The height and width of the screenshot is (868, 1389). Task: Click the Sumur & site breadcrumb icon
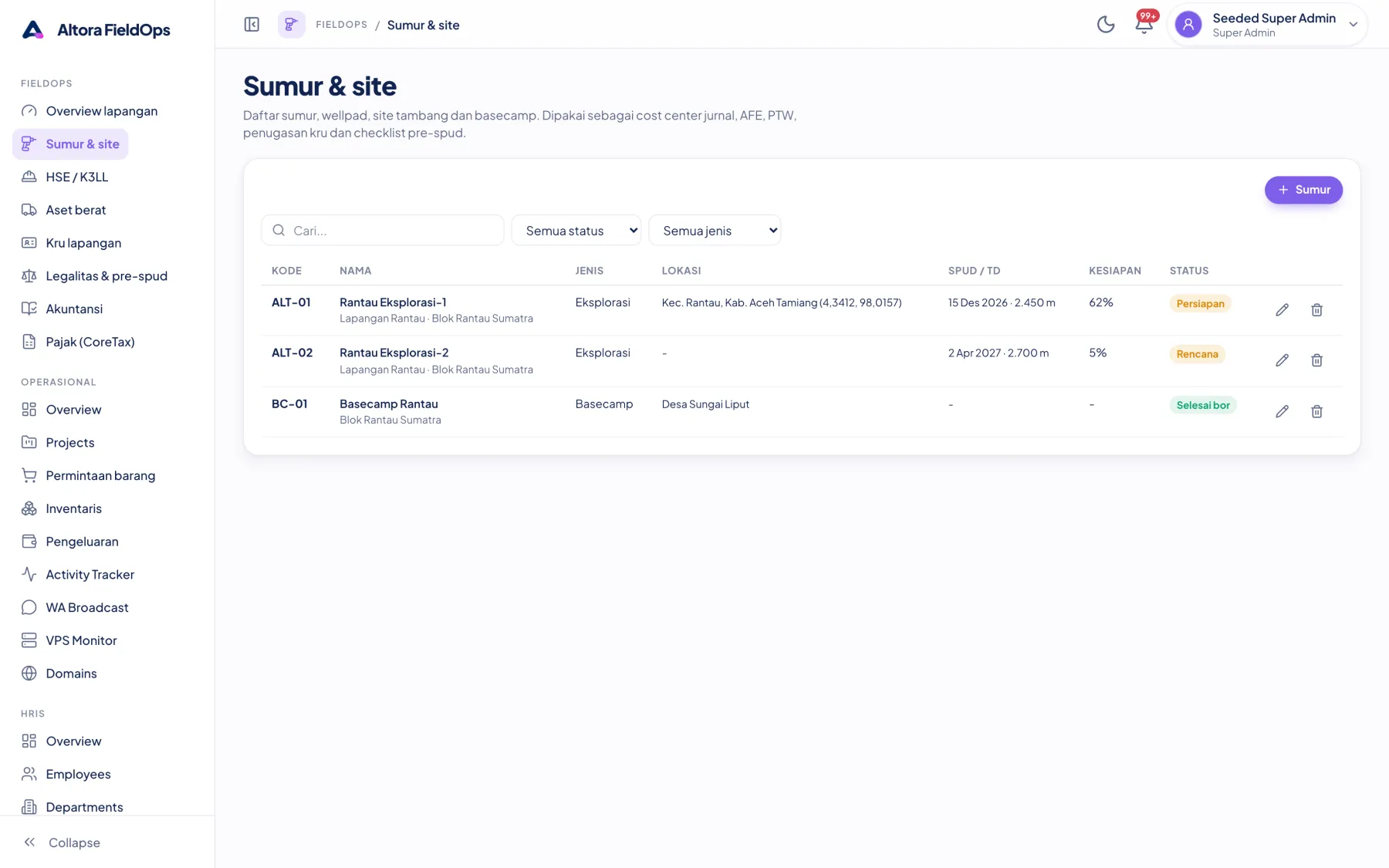(x=291, y=25)
